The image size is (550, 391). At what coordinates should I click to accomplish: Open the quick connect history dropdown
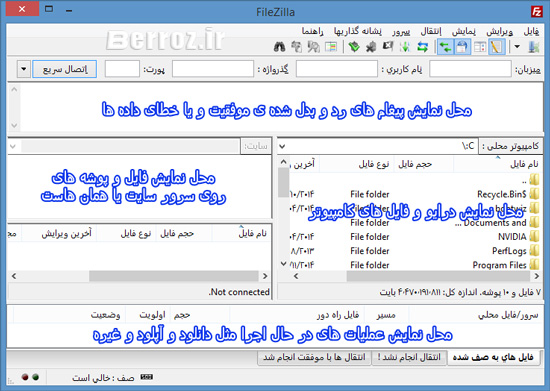(x=24, y=69)
